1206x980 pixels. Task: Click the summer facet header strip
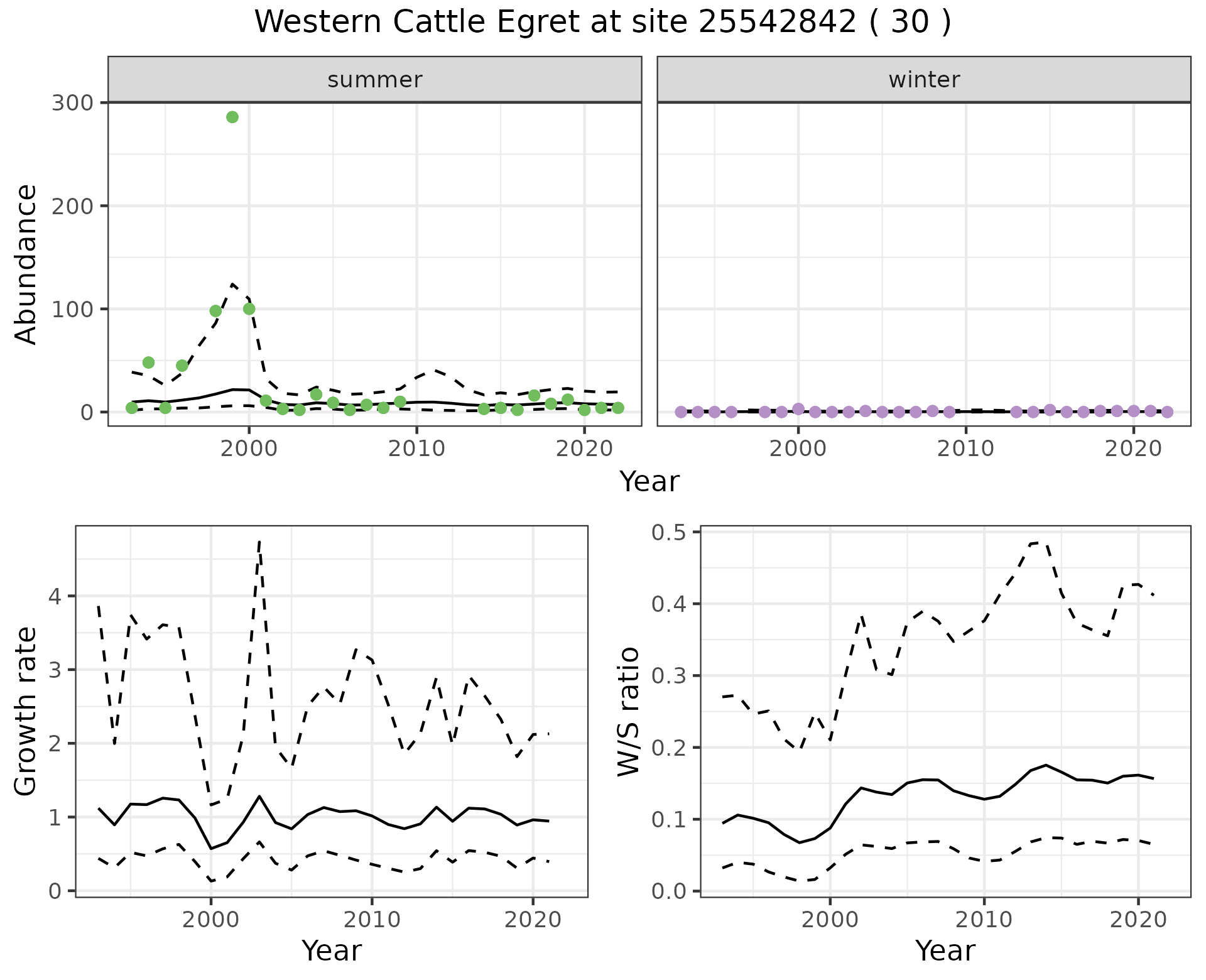click(x=375, y=80)
